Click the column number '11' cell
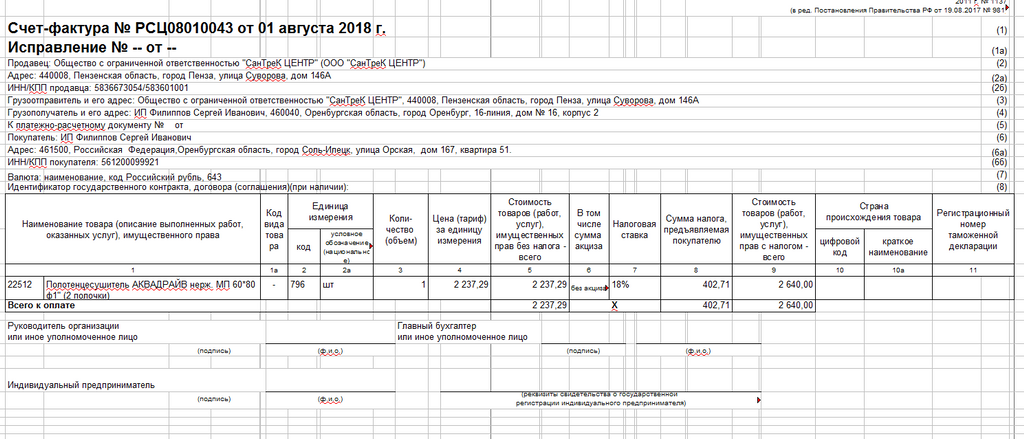Screen dimensions: 1024x439 tap(973, 270)
